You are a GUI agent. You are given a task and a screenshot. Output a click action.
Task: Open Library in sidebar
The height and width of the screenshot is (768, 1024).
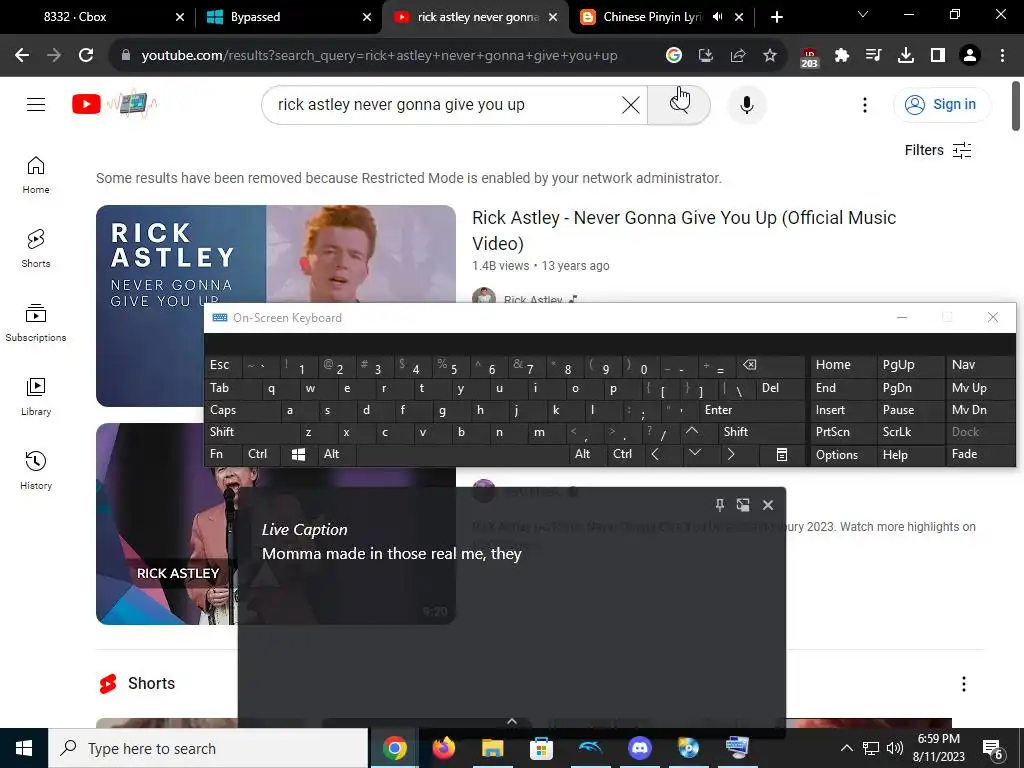click(x=36, y=396)
